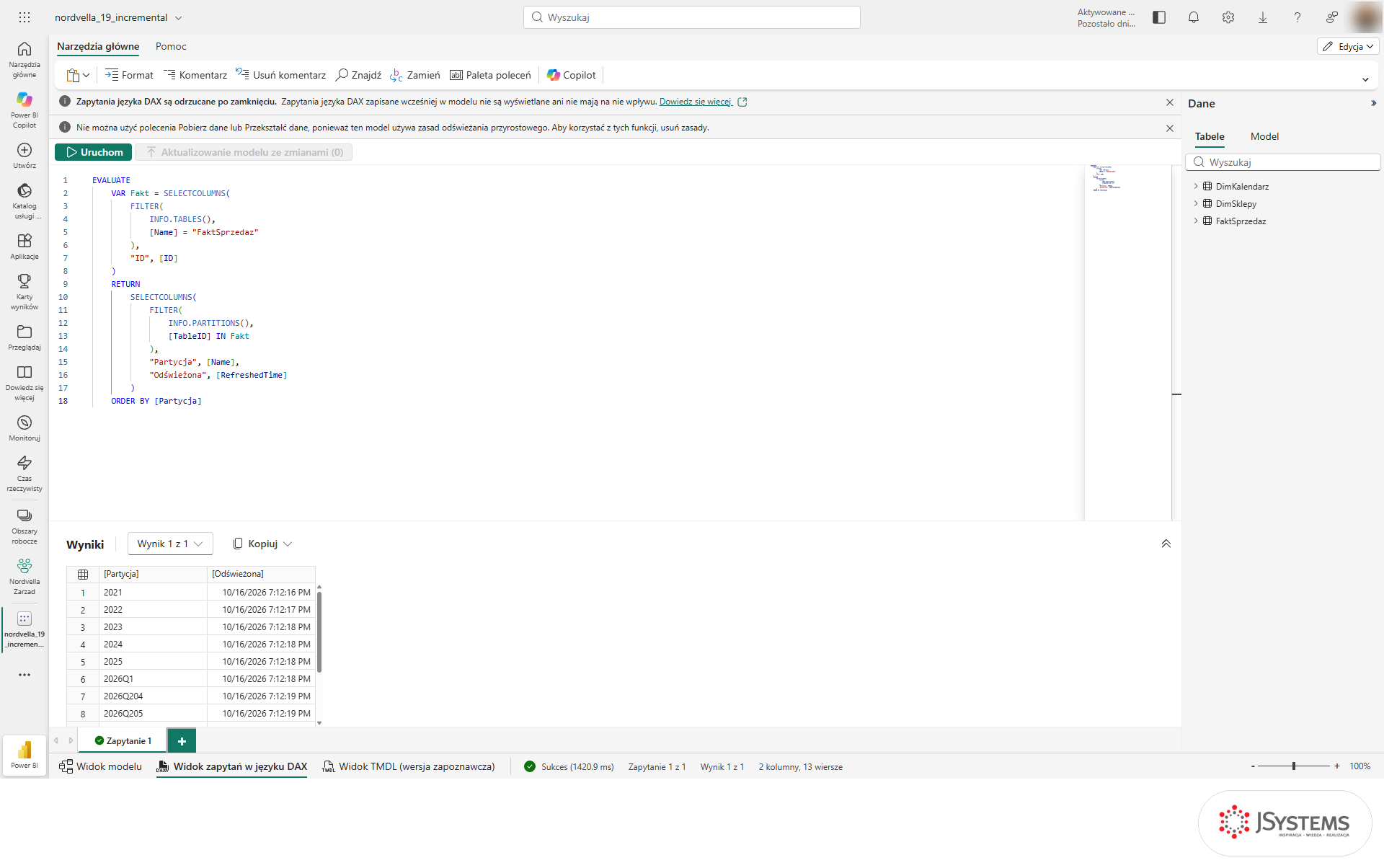Go to Narzędzia główne home sidebar icon
The width and height of the screenshot is (1384, 868).
pos(25,59)
